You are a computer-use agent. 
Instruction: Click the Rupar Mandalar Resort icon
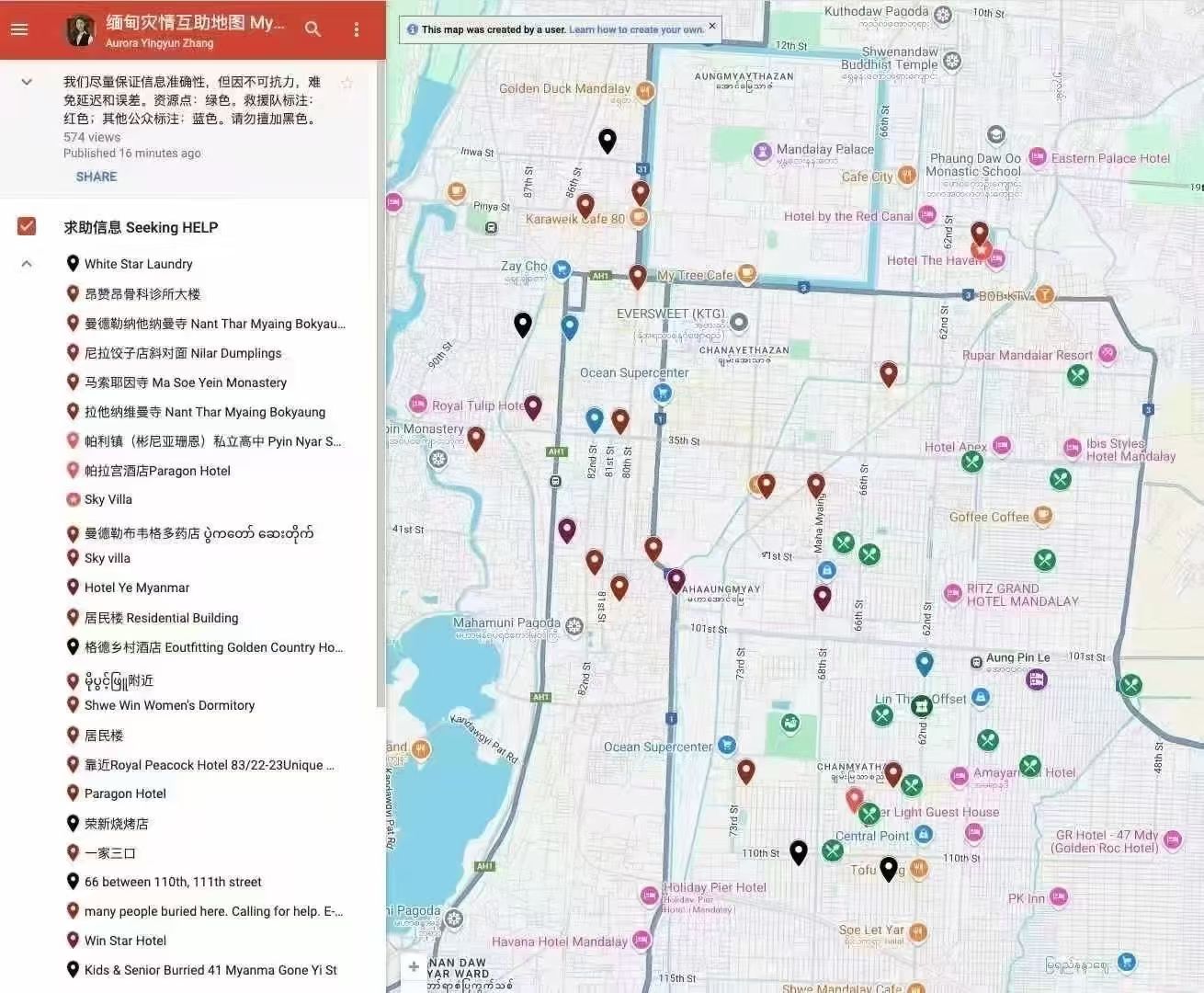[x=1107, y=353]
